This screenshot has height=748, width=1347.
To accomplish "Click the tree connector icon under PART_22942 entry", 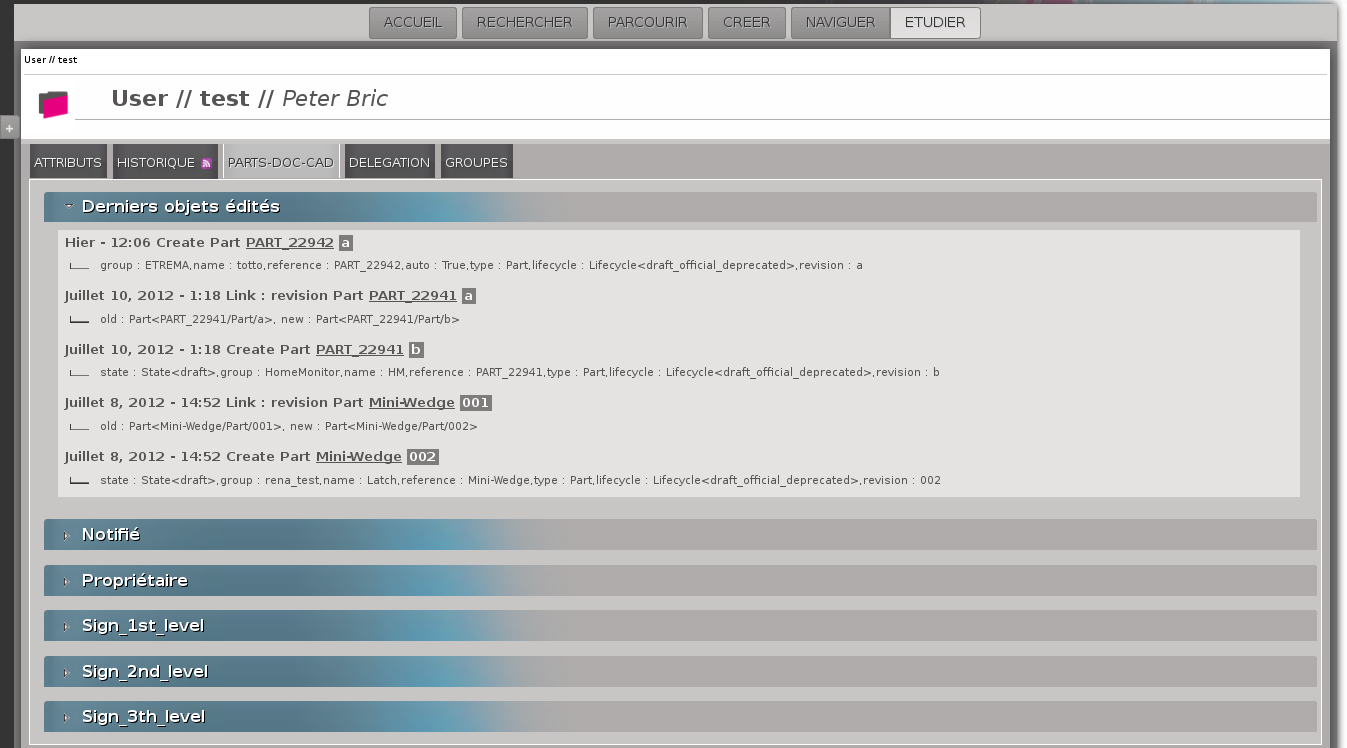I will [79, 266].
